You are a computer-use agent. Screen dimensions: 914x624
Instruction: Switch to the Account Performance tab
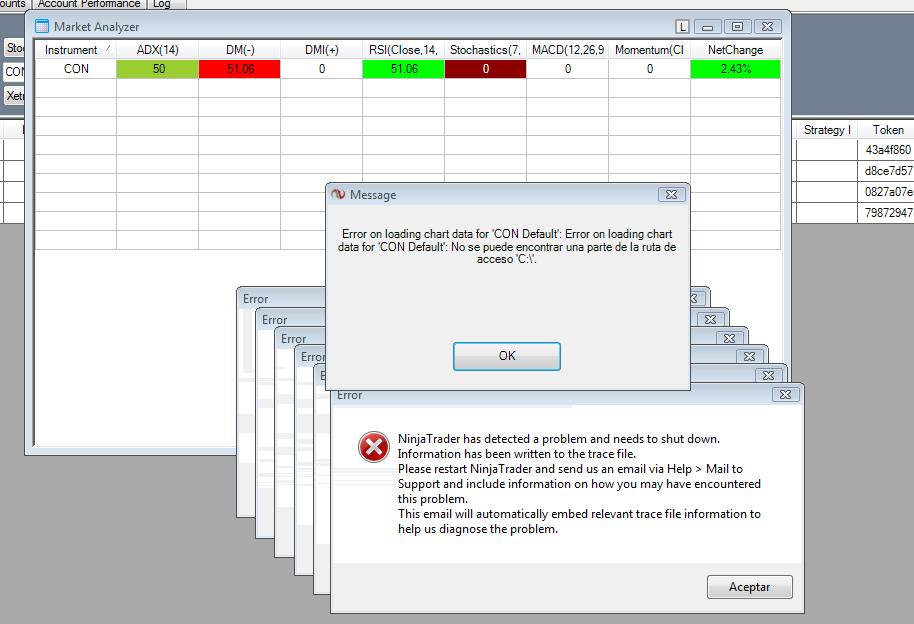point(89,4)
